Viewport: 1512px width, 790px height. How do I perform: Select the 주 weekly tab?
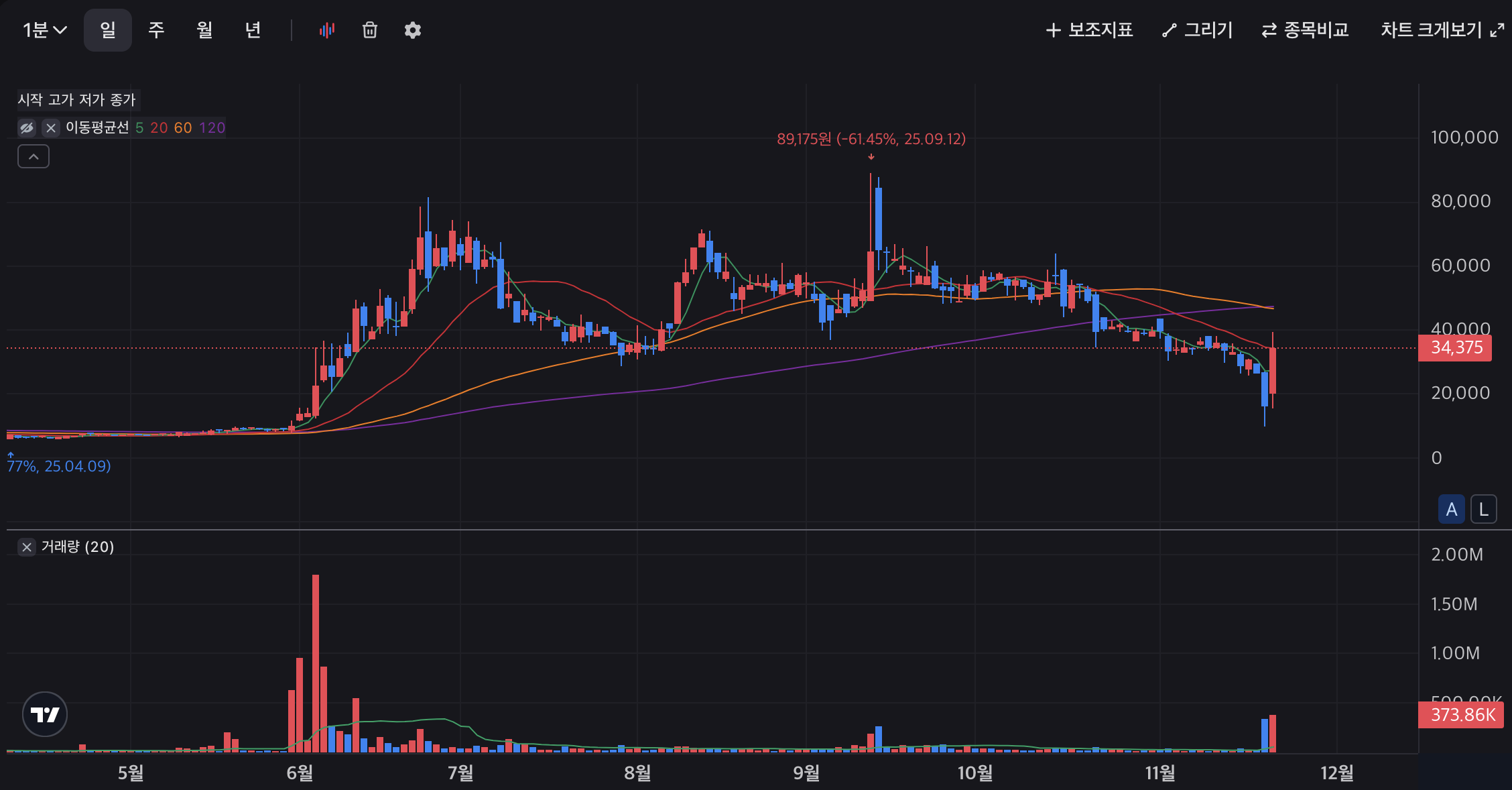pyautogui.click(x=156, y=30)
